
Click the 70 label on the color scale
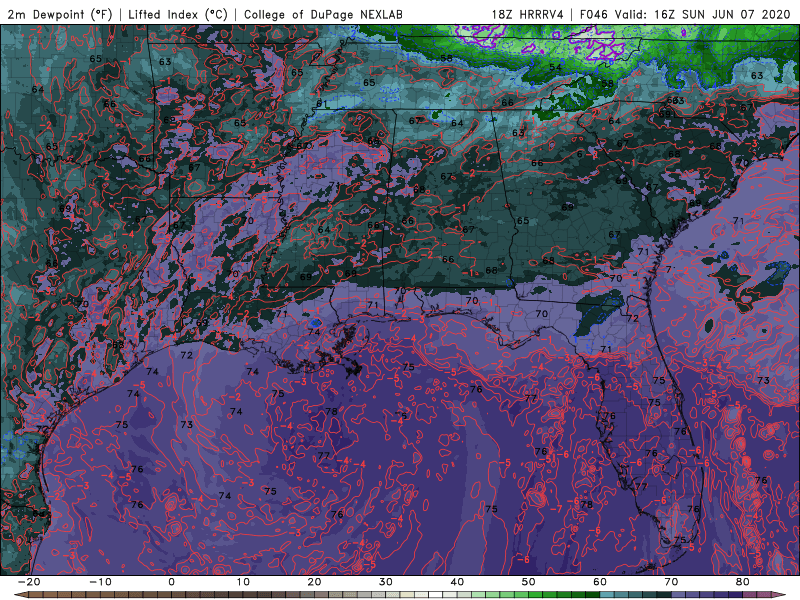[x=671, y=582]
